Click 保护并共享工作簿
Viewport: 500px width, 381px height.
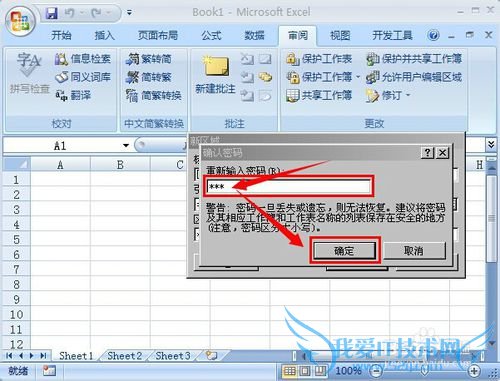tap(414, 59)
